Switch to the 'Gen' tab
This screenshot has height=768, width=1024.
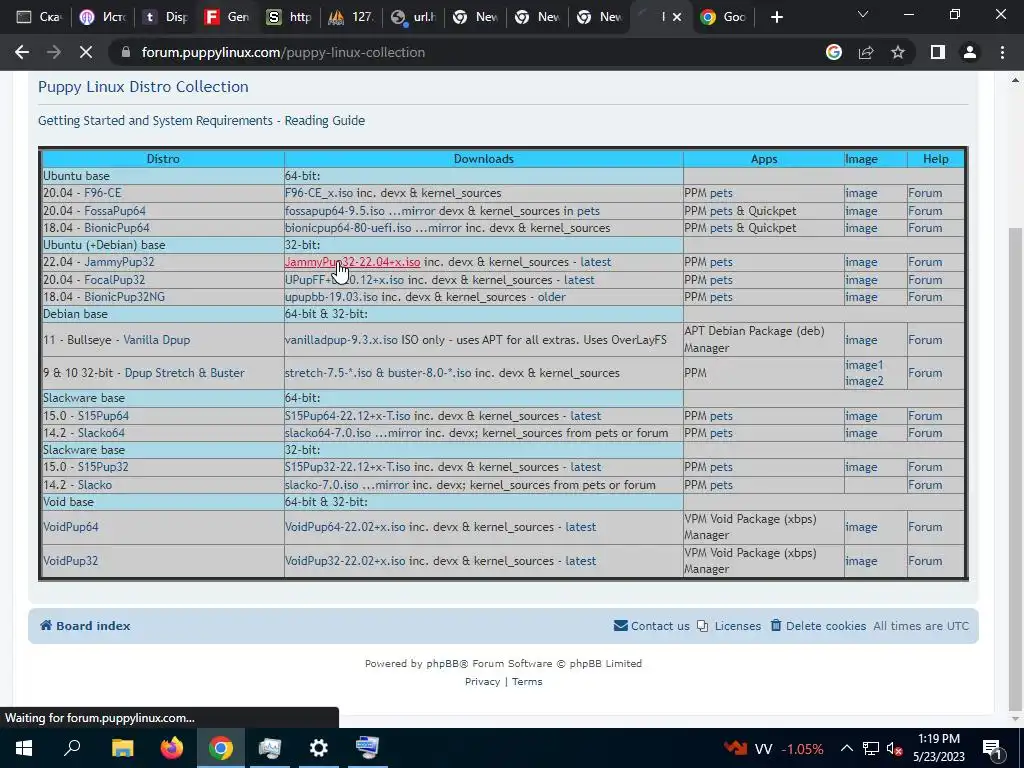pos(227,17)
